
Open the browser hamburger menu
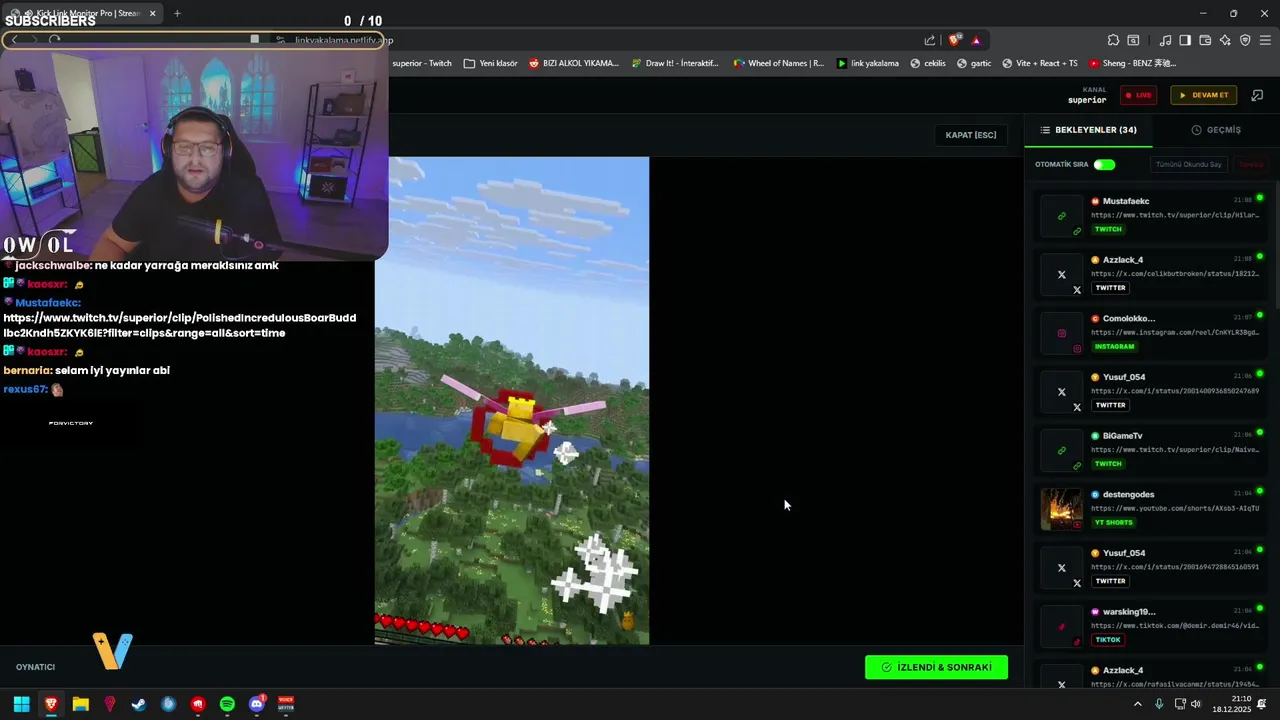[1266, 40]
